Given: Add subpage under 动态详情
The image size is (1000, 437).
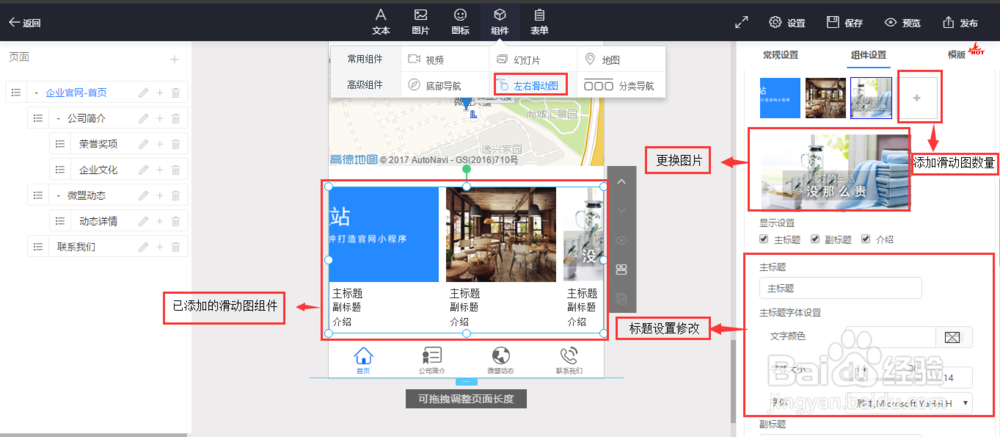Looking at the screenshot, I should [159, 221].
